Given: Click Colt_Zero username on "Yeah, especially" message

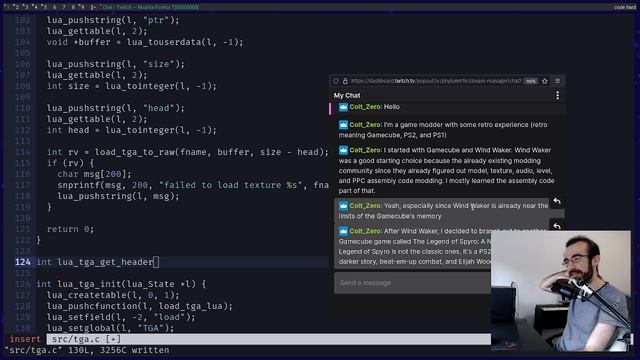Looking at the screenshot, I should point(365,206).
